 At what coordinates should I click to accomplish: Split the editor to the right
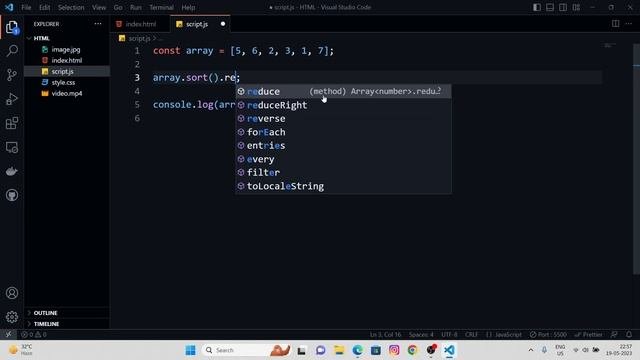pyautogui.click(x=616, y=24)
